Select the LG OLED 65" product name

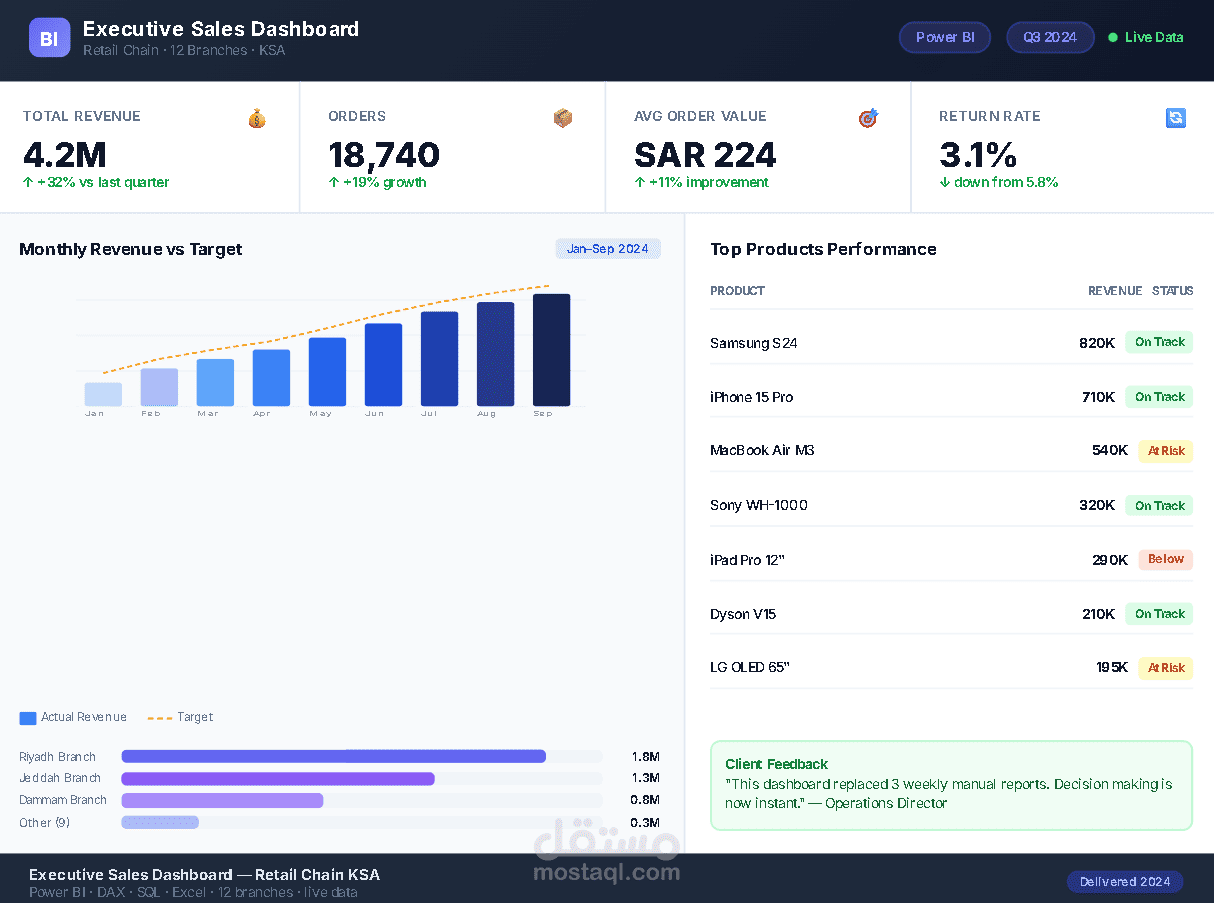point(750,667)
